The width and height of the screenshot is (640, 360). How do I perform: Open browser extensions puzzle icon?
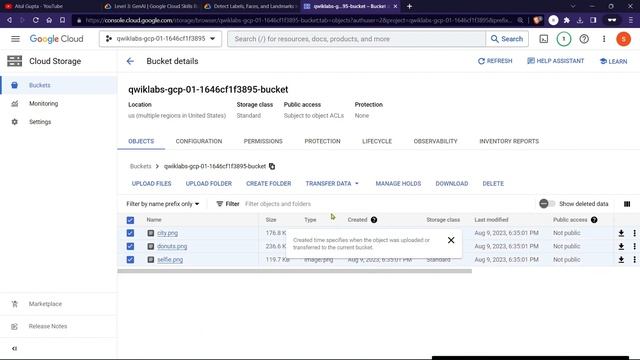(x=567, y=20)
